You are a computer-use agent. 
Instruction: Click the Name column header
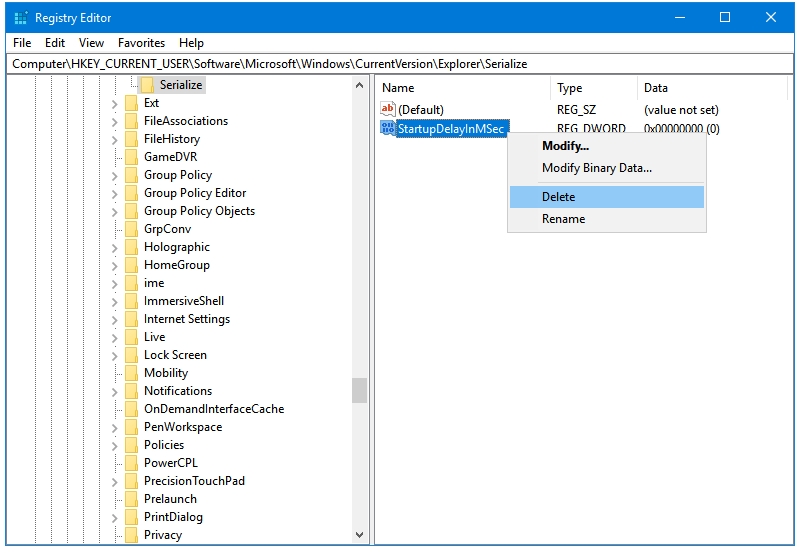pos(398,88)
